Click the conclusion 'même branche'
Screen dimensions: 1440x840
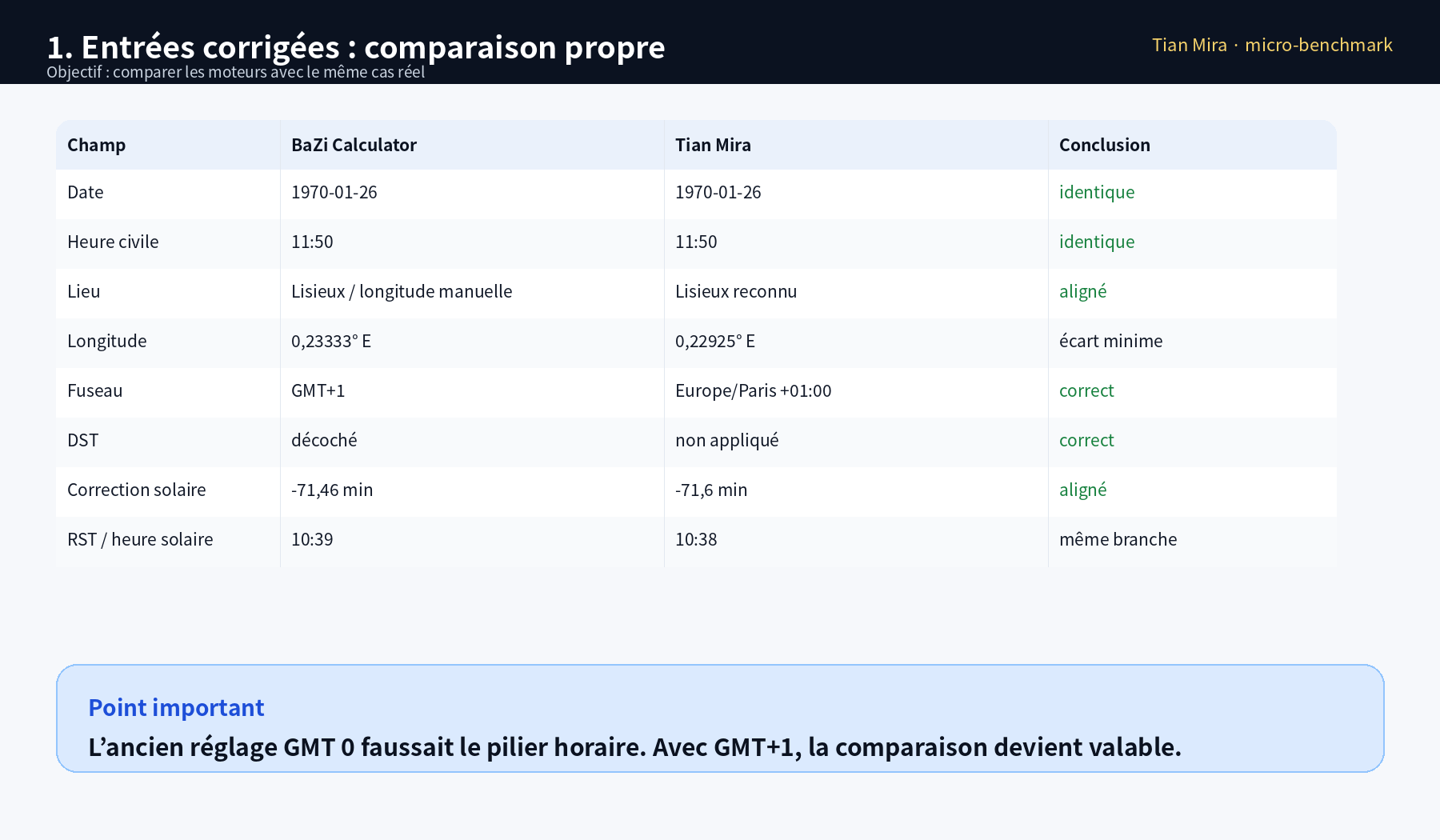coord(1118,539)
